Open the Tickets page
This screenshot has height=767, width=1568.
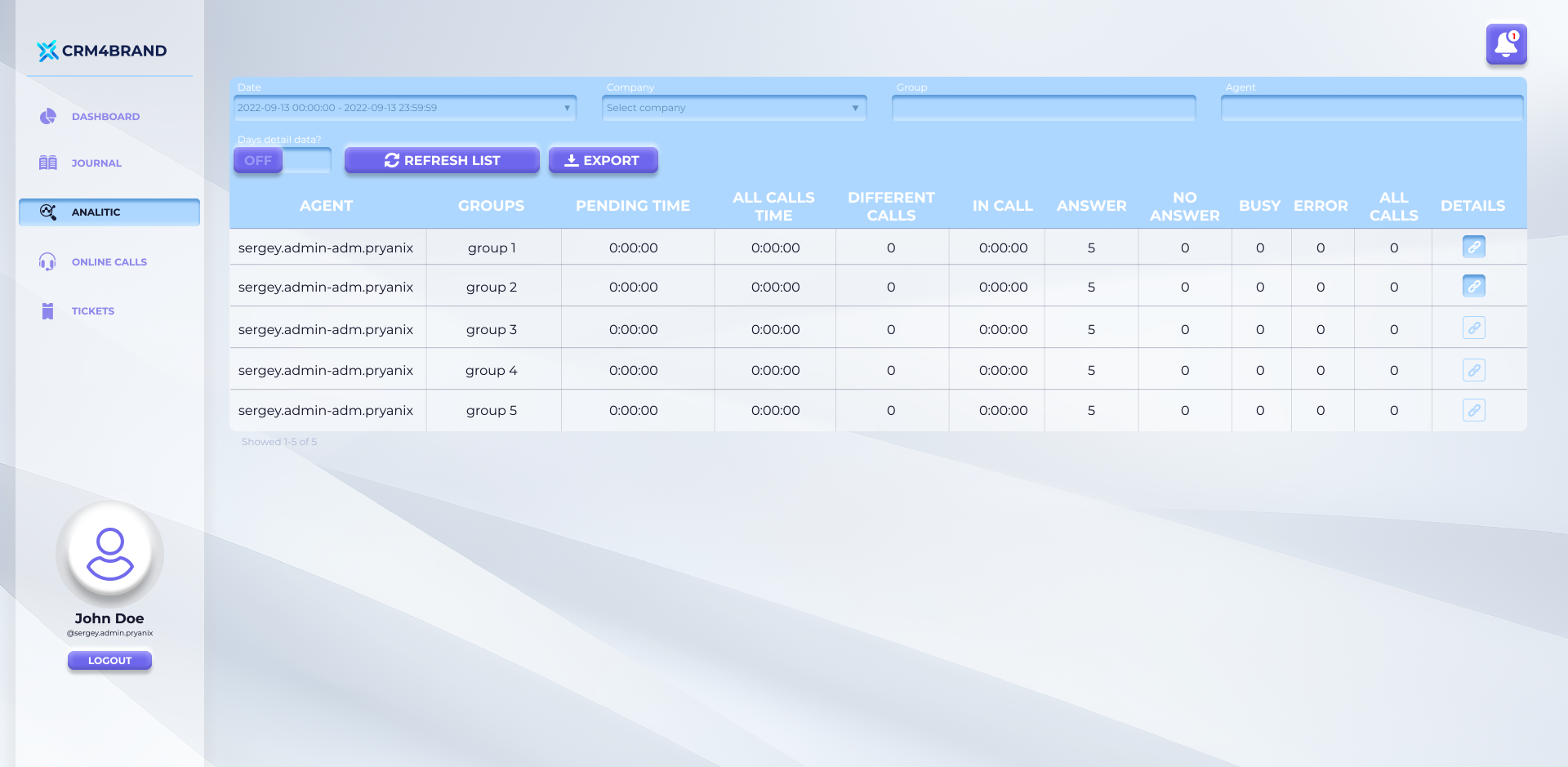(92, 311)
